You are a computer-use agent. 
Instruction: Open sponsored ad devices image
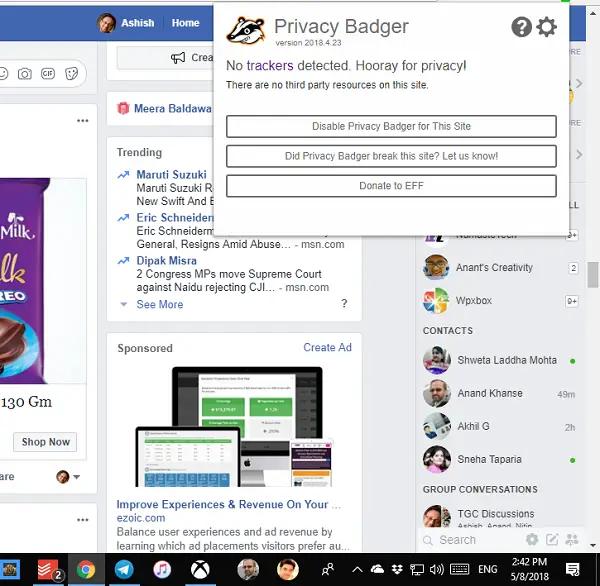[234, 426]
